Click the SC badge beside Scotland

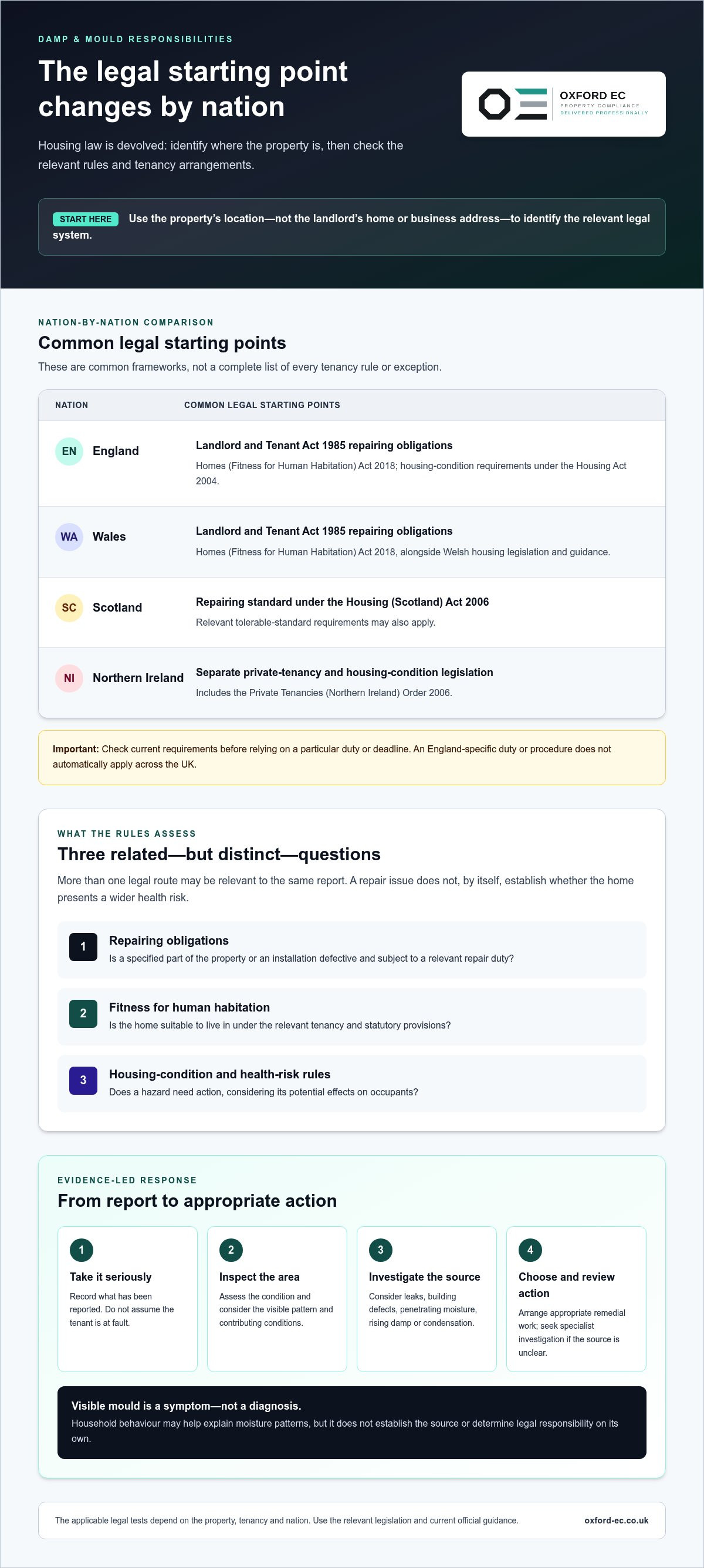coord(69,607)
